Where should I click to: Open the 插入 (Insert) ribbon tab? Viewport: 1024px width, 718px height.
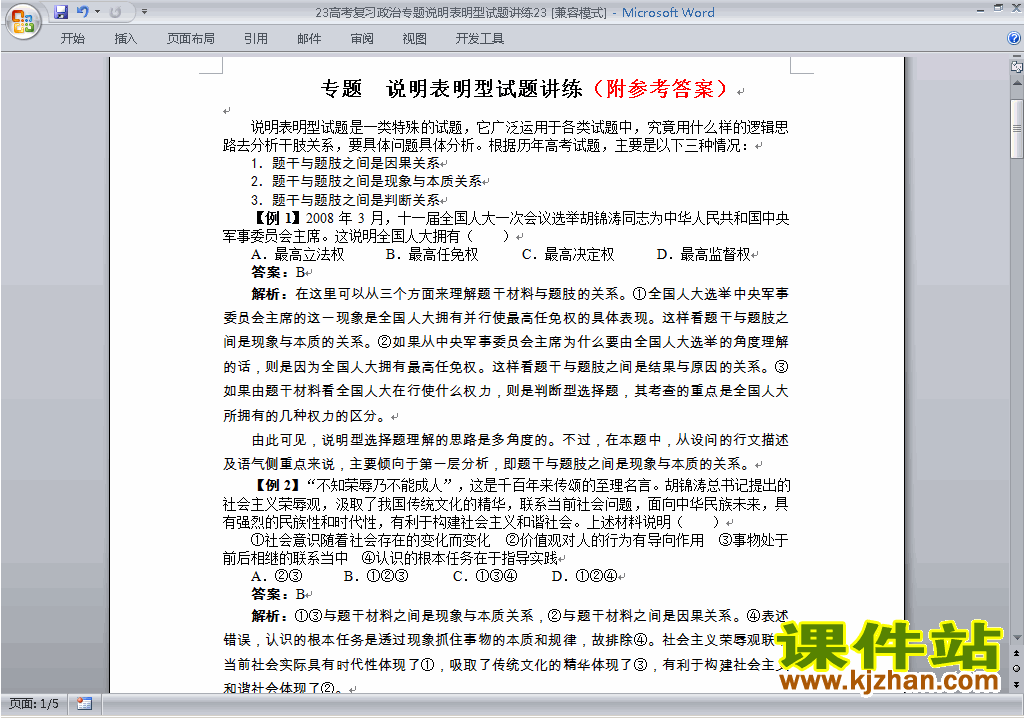[x=126, y=39]
